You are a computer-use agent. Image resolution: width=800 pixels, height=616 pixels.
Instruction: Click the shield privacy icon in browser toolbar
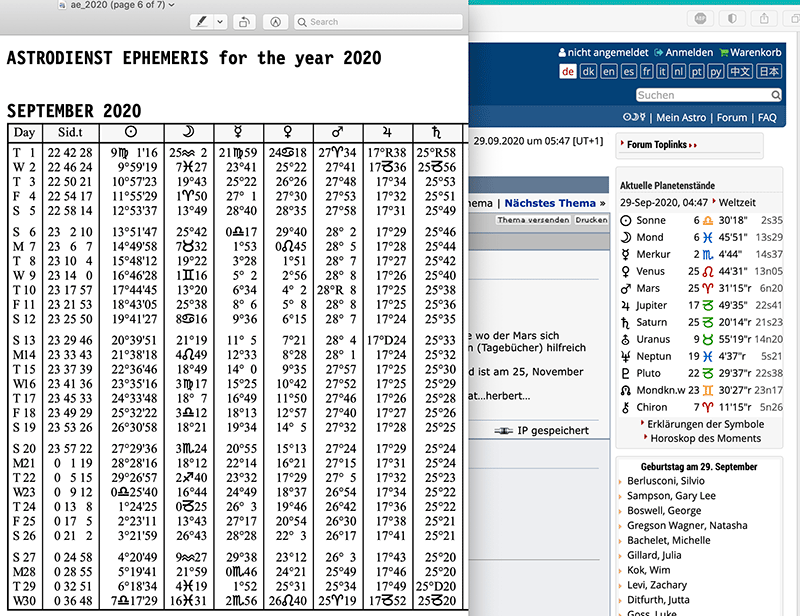pos(732,18)
